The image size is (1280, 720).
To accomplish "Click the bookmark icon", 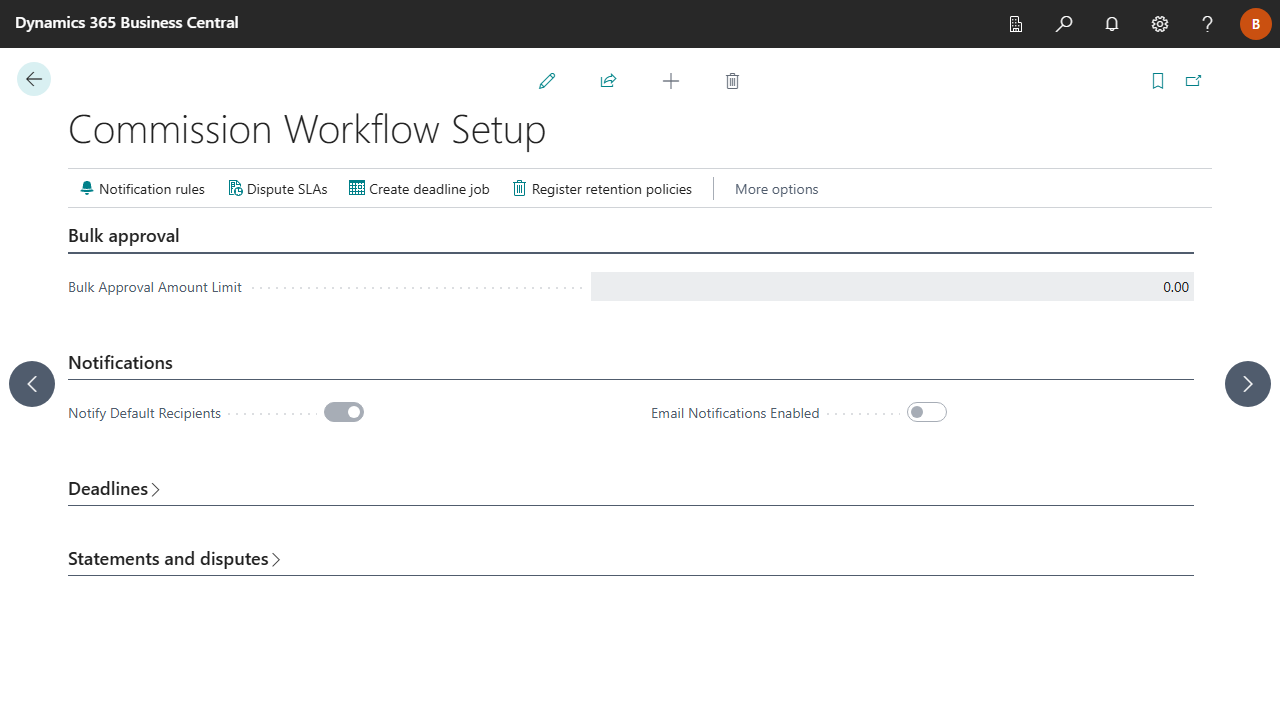I will pos(1158,81).
